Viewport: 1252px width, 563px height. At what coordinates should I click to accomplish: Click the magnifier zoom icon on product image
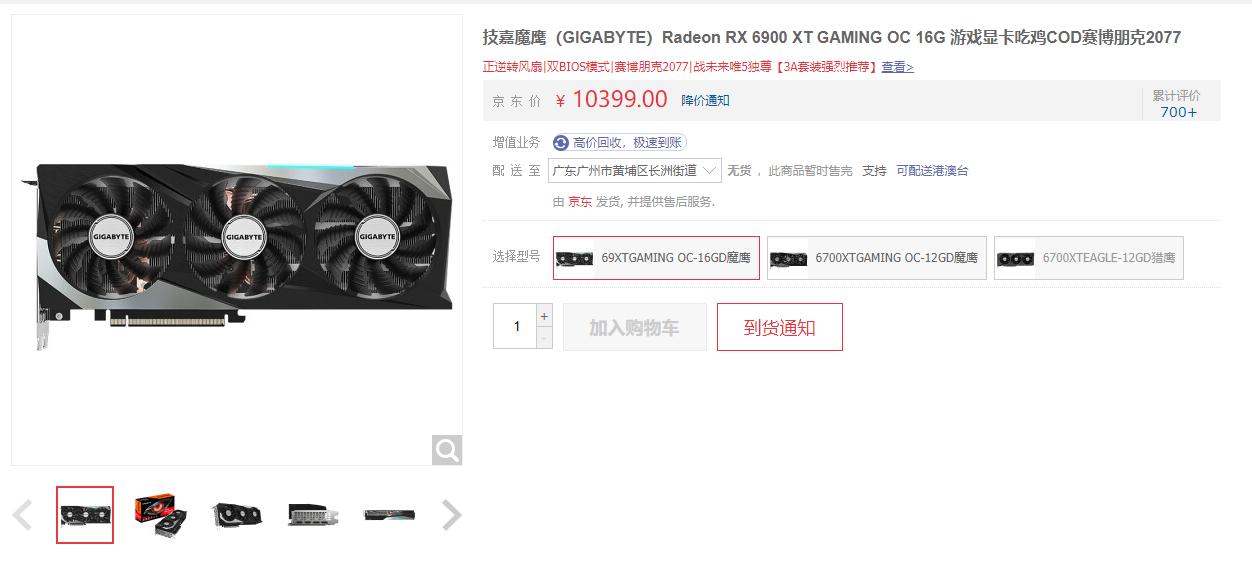[447, 450]
